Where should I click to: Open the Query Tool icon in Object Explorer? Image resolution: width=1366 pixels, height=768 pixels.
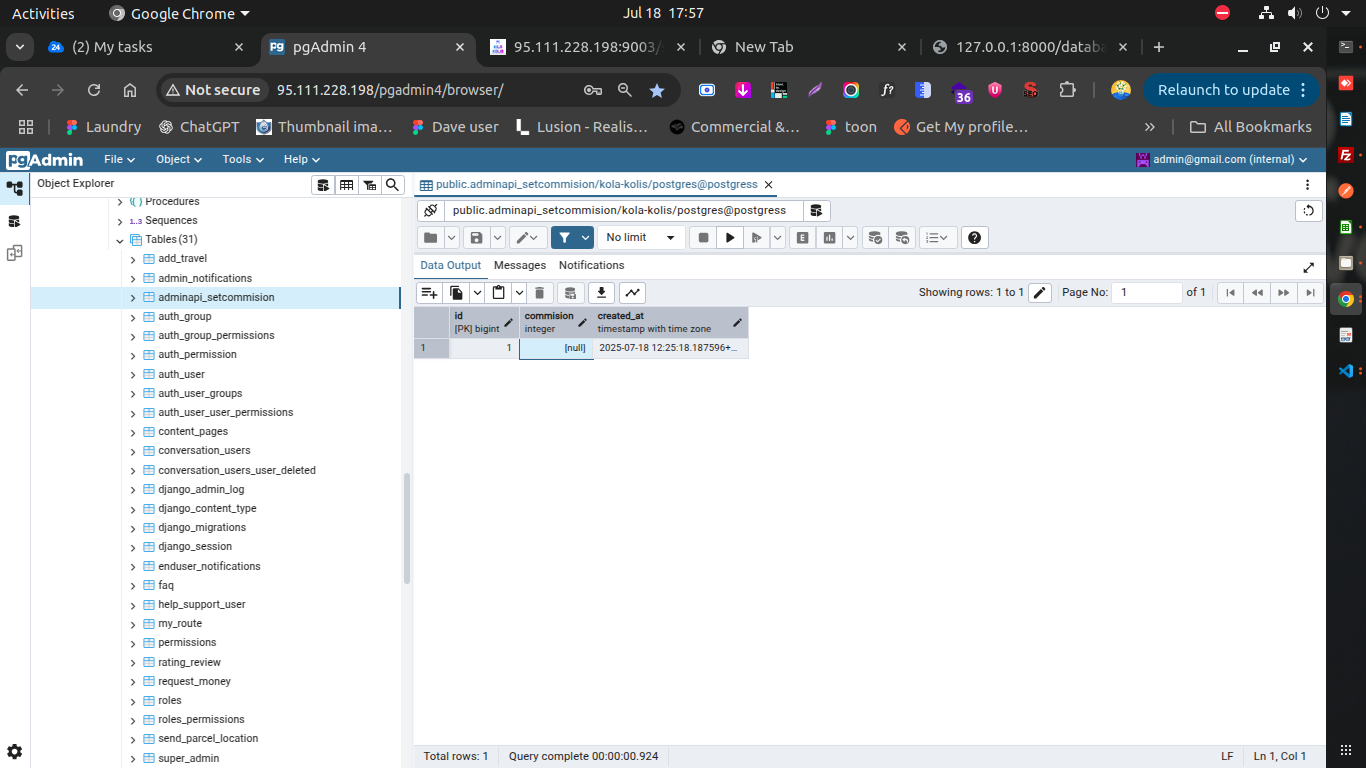tap(322, 185)
